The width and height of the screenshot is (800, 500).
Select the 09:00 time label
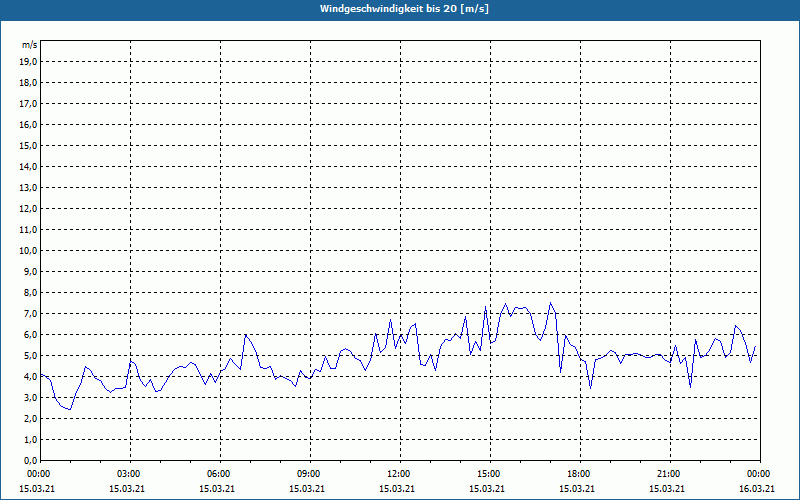(x=310, y=474)
